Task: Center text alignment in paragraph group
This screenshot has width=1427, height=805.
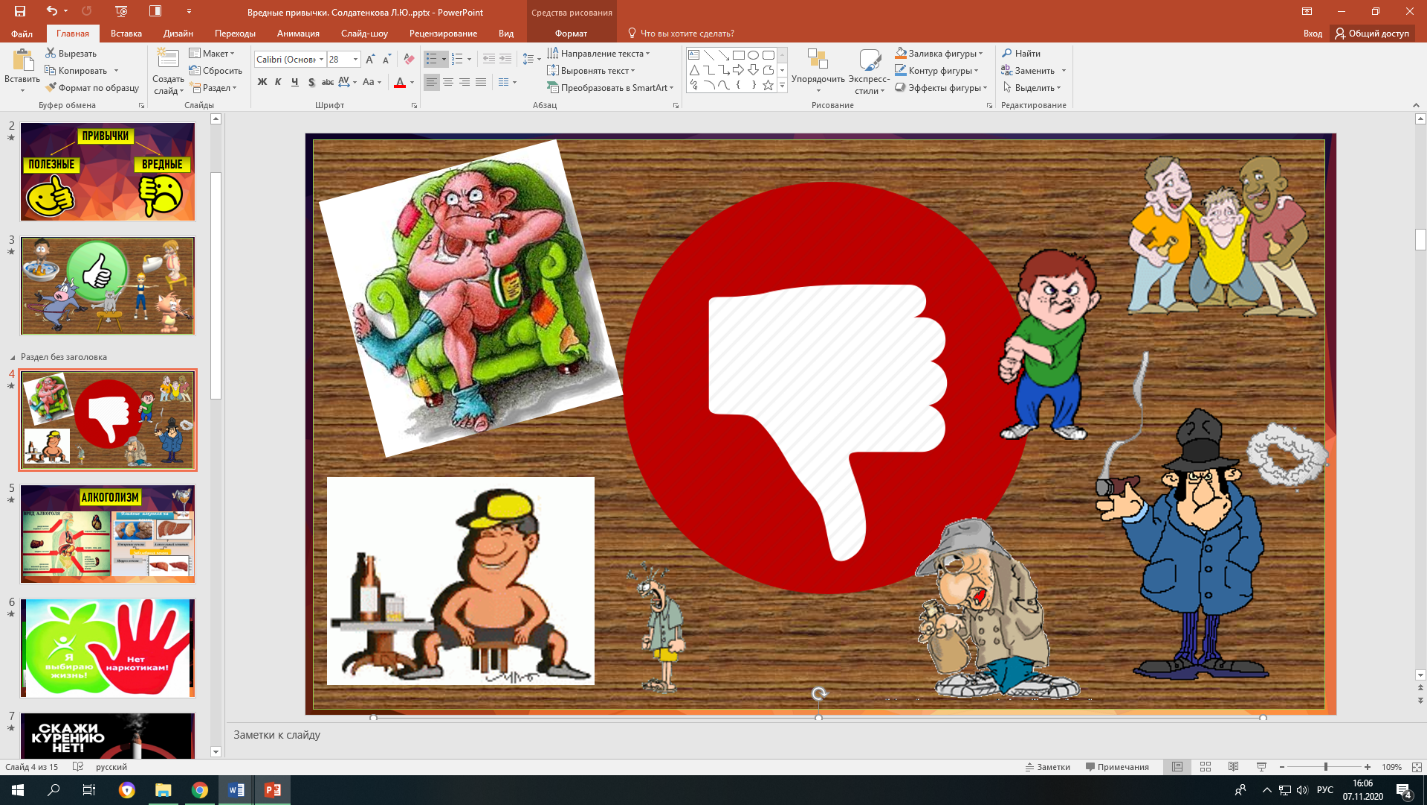Action: [x=448, y=83]
